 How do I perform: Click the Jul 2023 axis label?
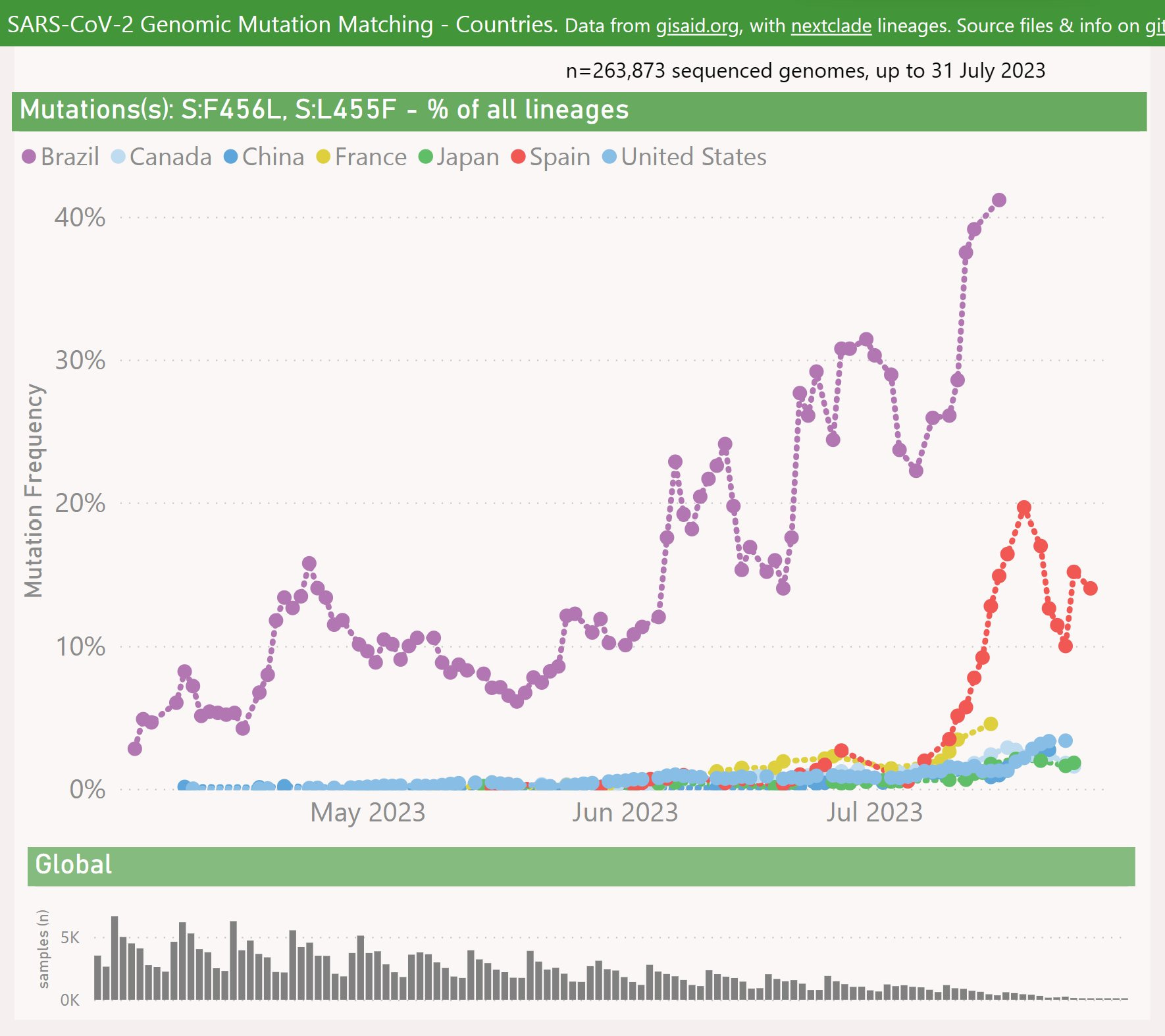tap(875, 812)
